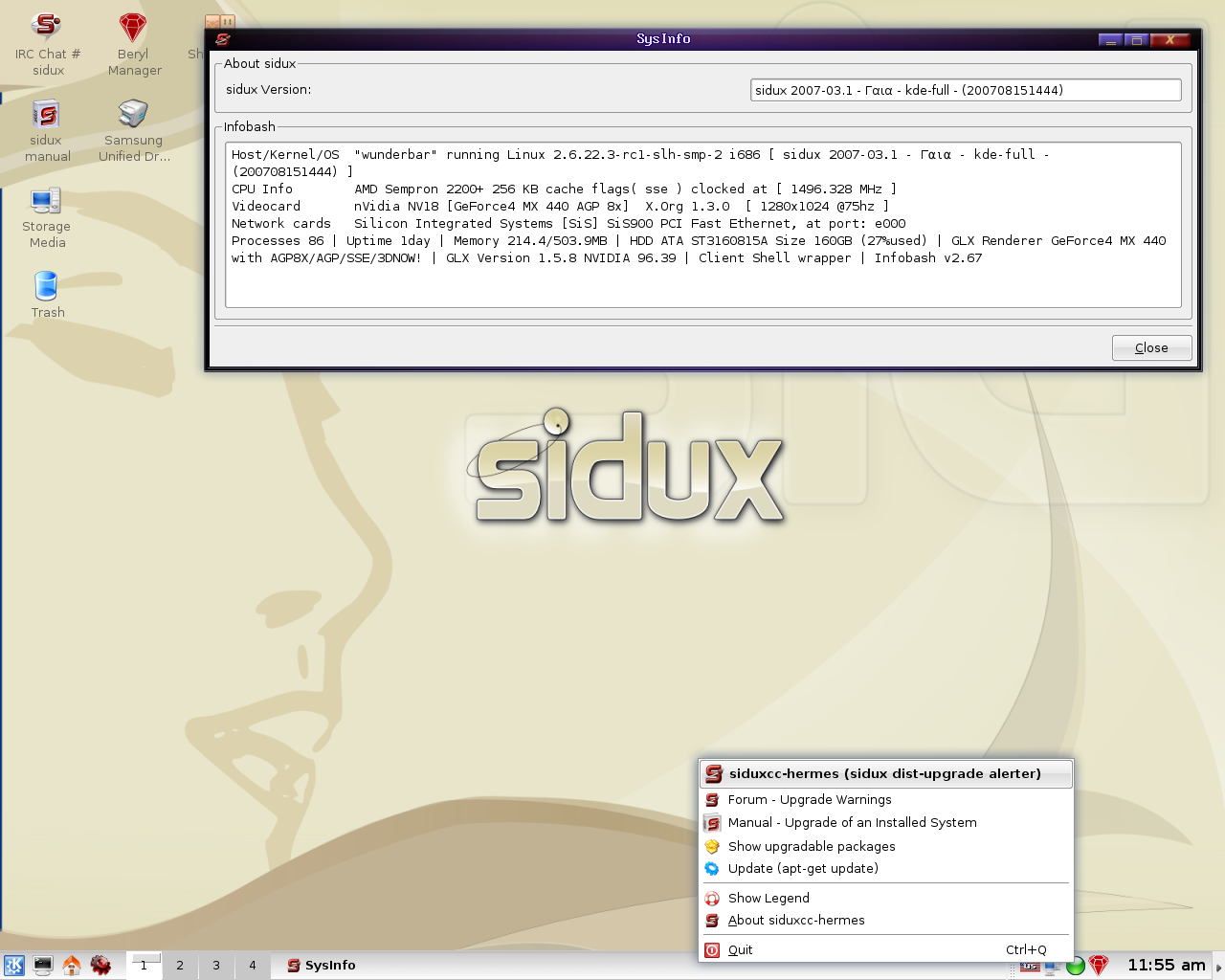Click the 'sidux Version:' label
The image size is (1225, 980).
pos(268,90)
